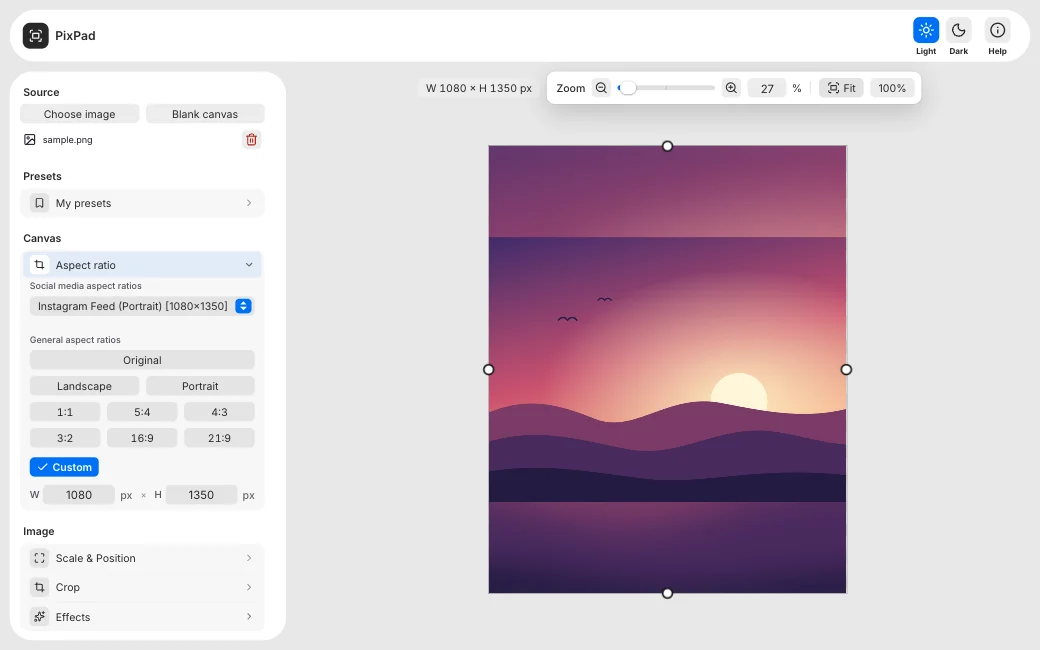Choose Portrait orientation

point(200,386)
